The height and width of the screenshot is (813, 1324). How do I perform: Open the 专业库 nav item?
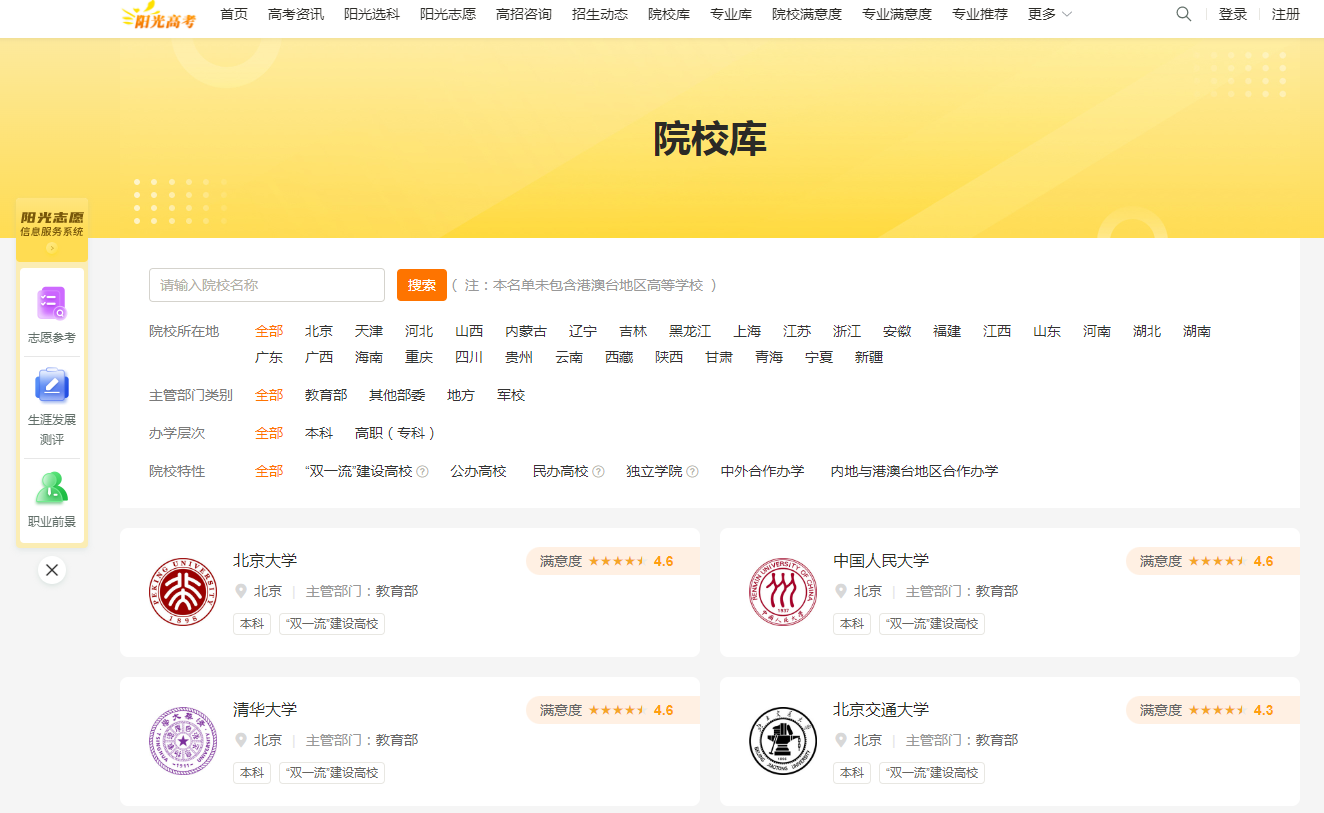pyautogui.click(x=731, y=14)
